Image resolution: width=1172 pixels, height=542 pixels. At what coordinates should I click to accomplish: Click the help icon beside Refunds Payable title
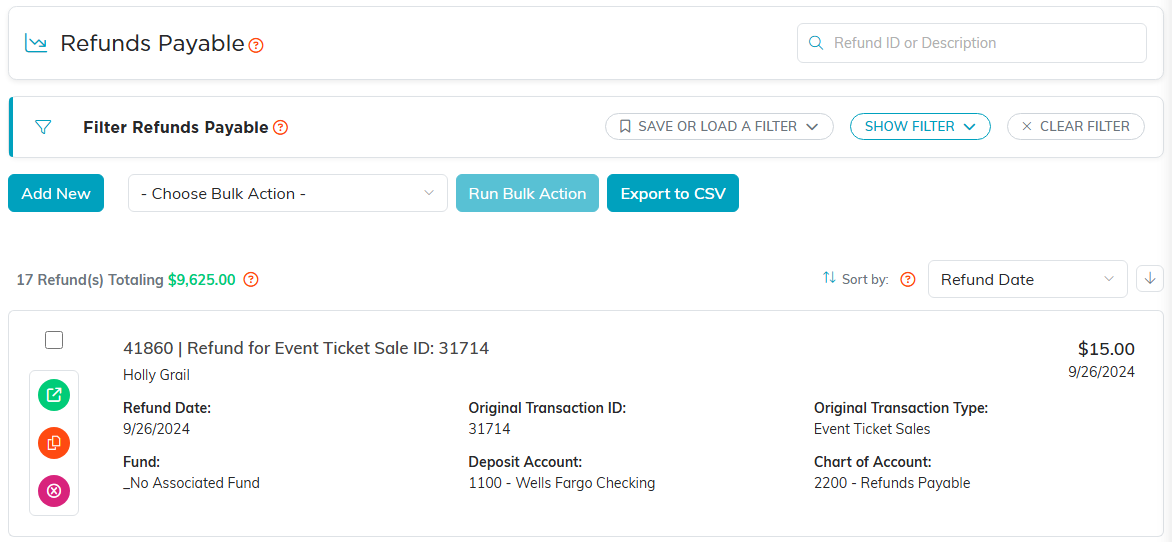coord(256,45)
